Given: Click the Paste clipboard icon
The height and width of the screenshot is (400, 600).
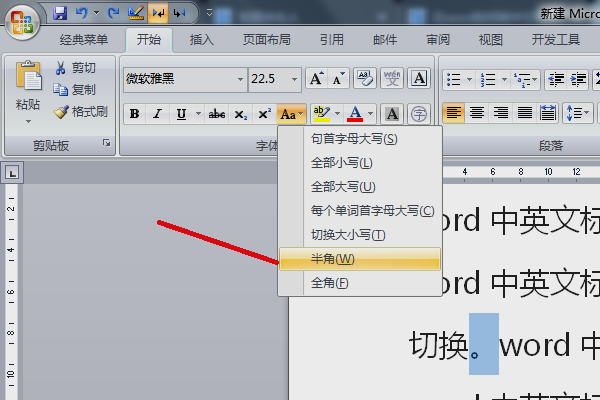Looking at the screenshot, I should (28, 76).
